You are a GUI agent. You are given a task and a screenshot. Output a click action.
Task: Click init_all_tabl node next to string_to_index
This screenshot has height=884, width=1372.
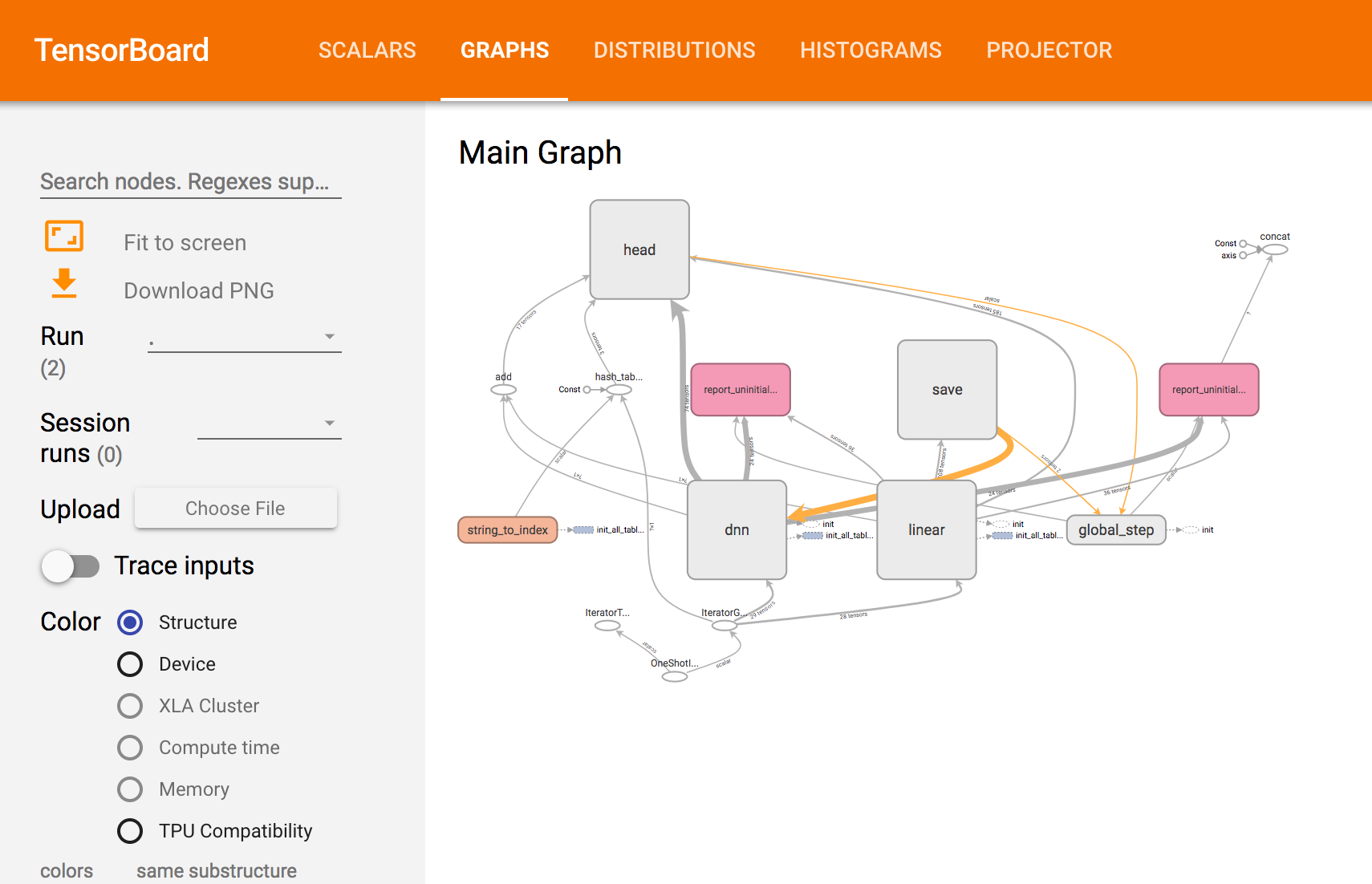point(584,529)
